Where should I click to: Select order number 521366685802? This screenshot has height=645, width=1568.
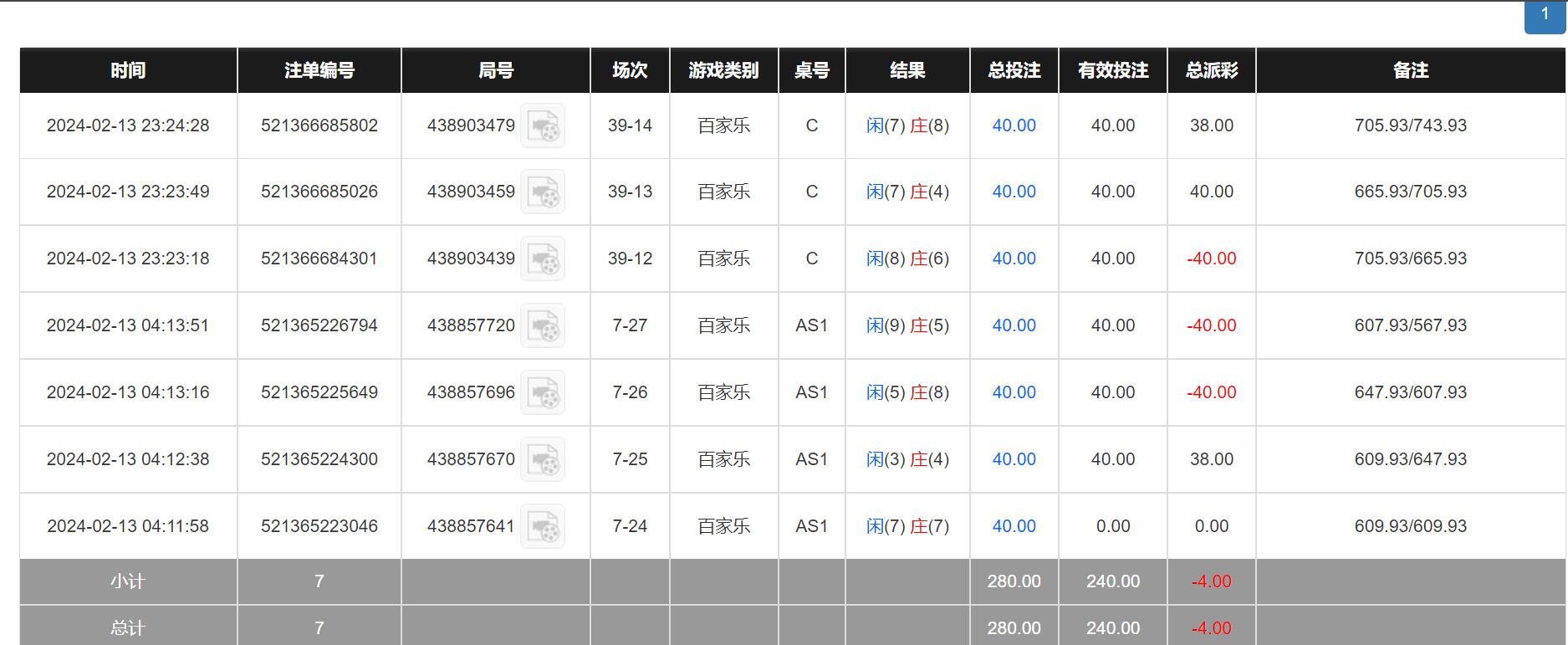[319, 125]
